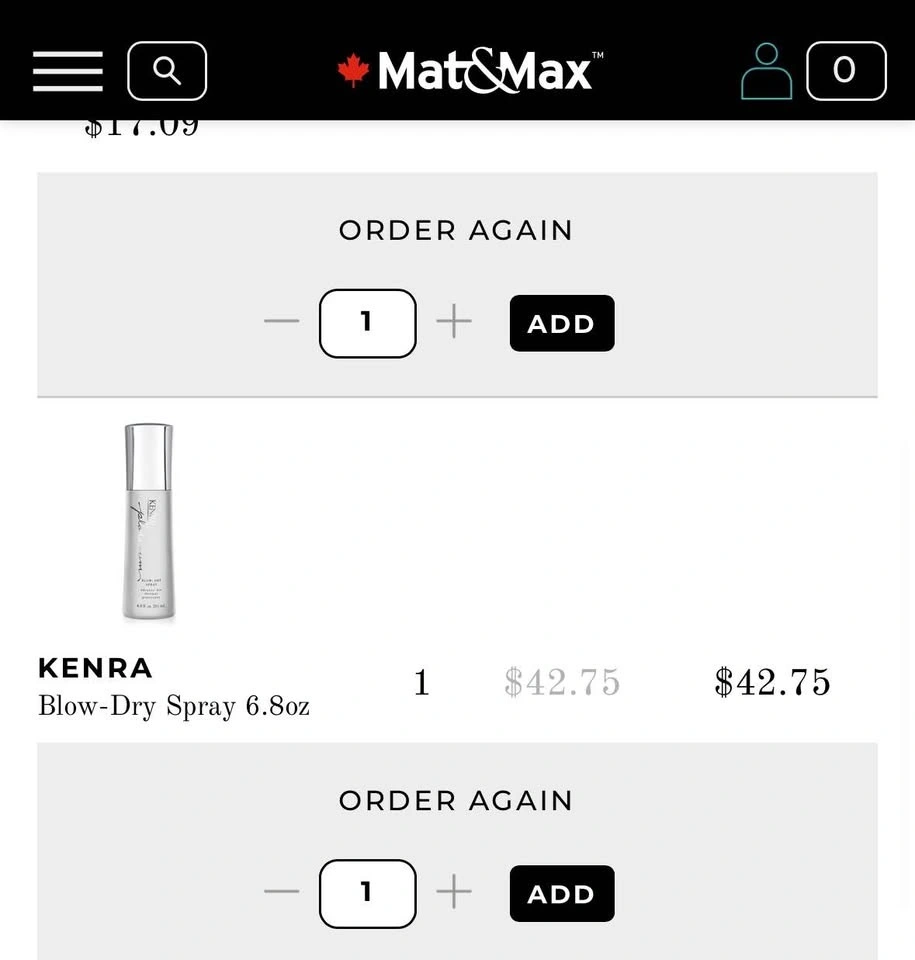Viewport: 915px width, 960px height.
Task: Decrease quantity in upper Order Again box
Action: click(x=282, y=322)
